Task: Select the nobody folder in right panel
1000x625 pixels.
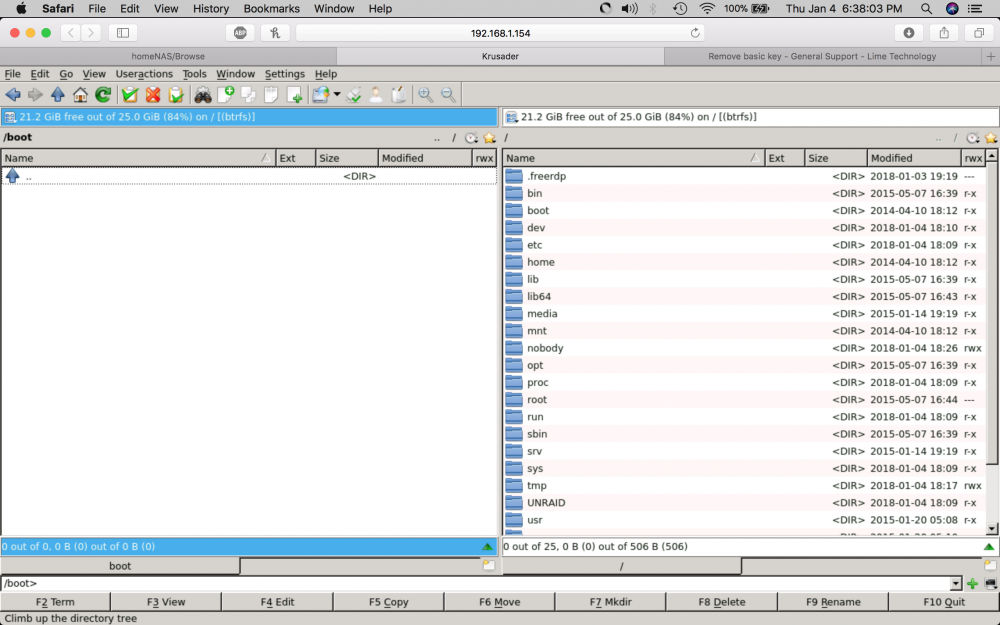Action: pyautogui.click(x=744, y=348)
